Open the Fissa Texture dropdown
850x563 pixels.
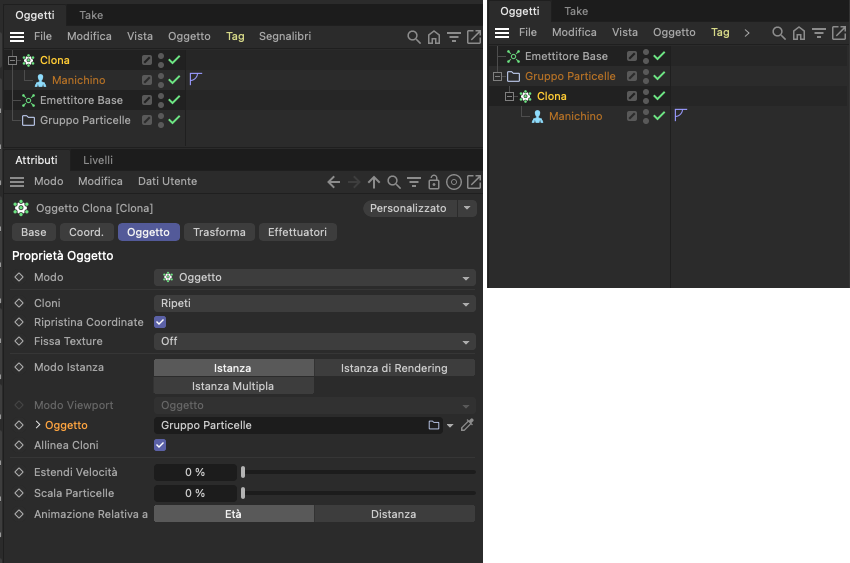[314, 341]
